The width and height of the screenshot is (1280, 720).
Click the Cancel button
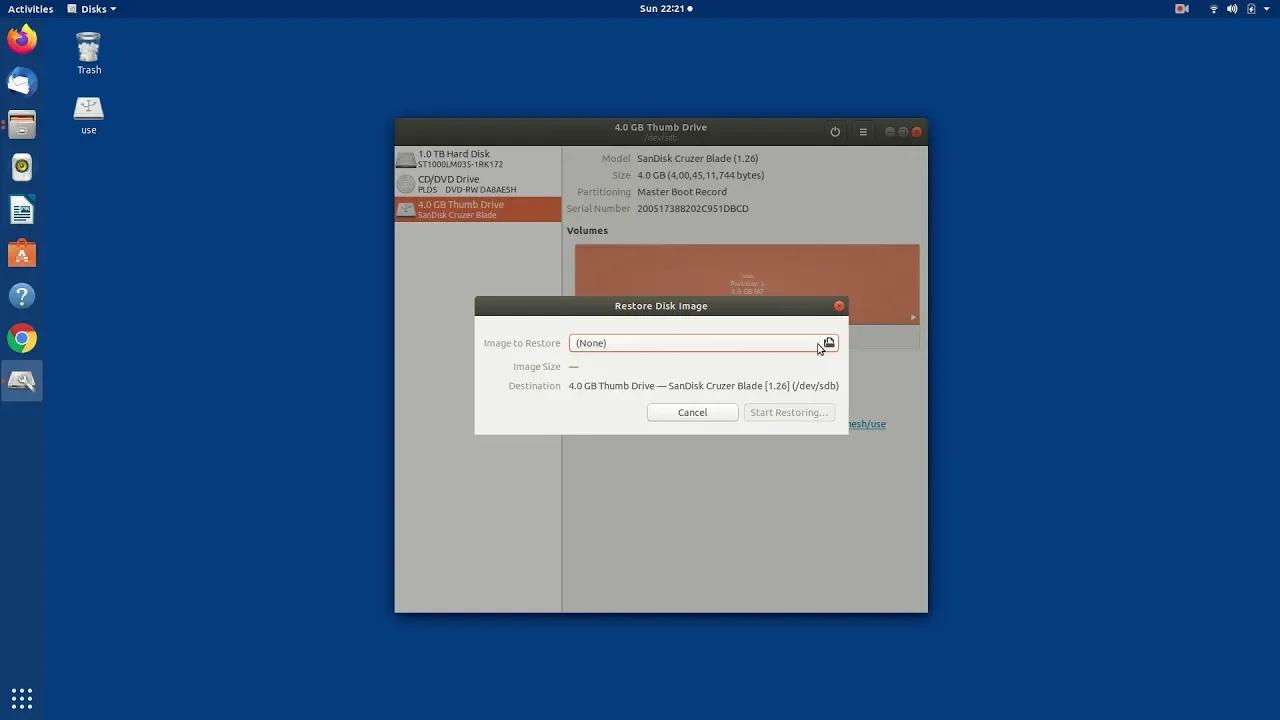point(692,412)
